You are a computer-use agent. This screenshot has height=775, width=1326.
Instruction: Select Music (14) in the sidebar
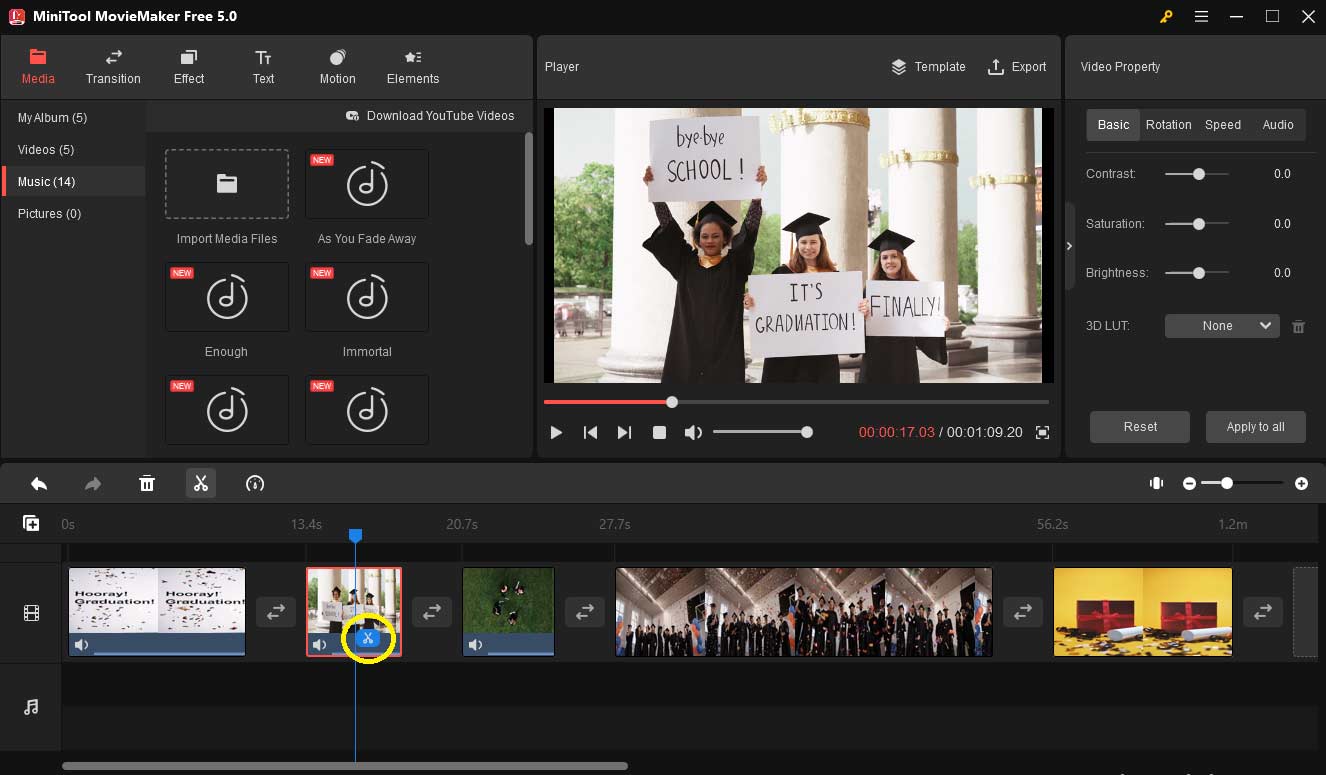(x=47, y=181)
